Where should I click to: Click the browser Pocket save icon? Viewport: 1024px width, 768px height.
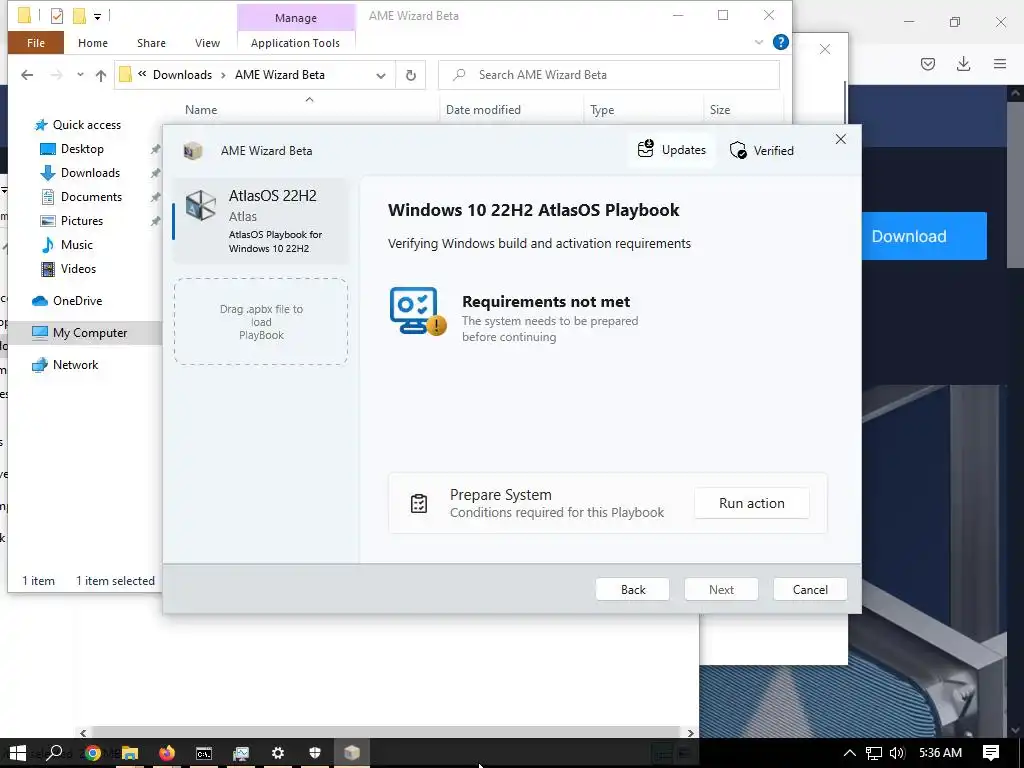tap(928, 64)
